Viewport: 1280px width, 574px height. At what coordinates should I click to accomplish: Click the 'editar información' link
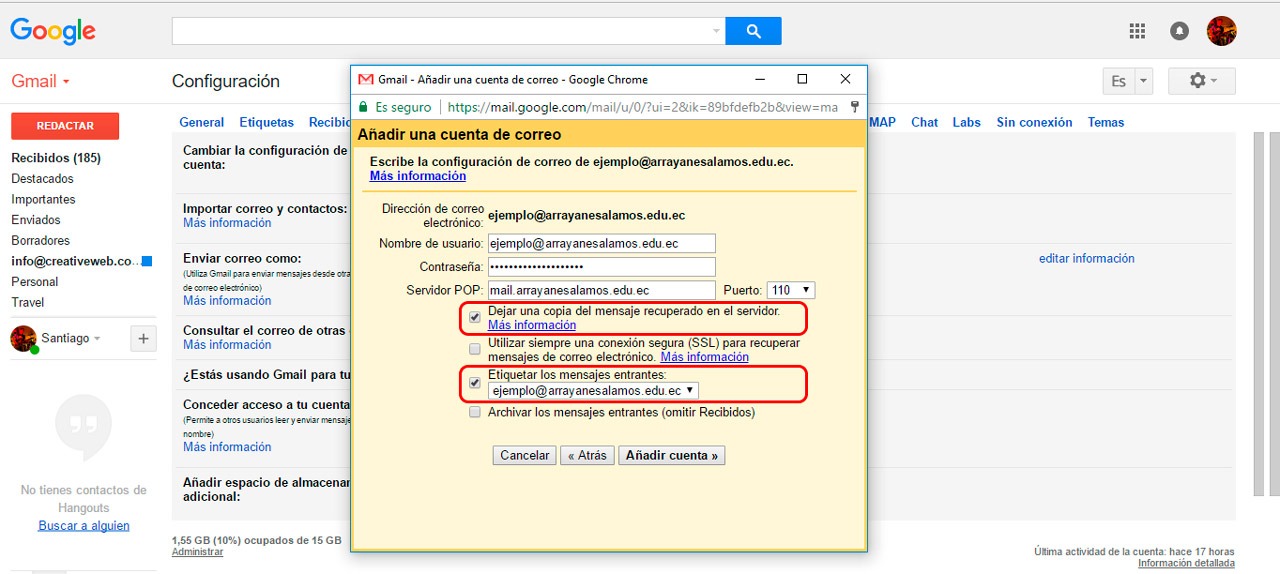pyautogui.click(x=1087, y=258)
